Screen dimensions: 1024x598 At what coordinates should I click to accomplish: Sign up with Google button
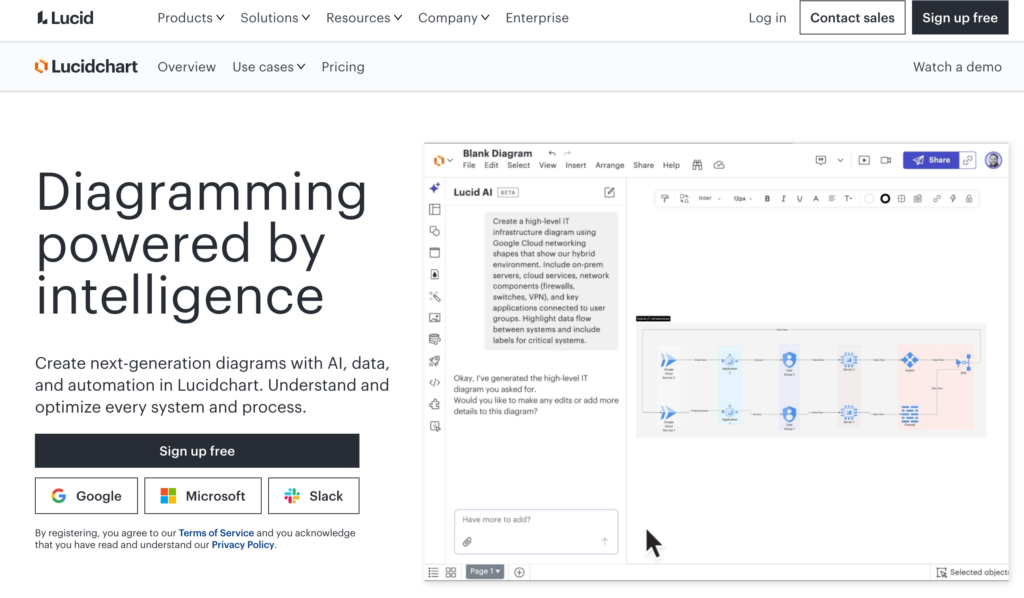tap(86, 496)
